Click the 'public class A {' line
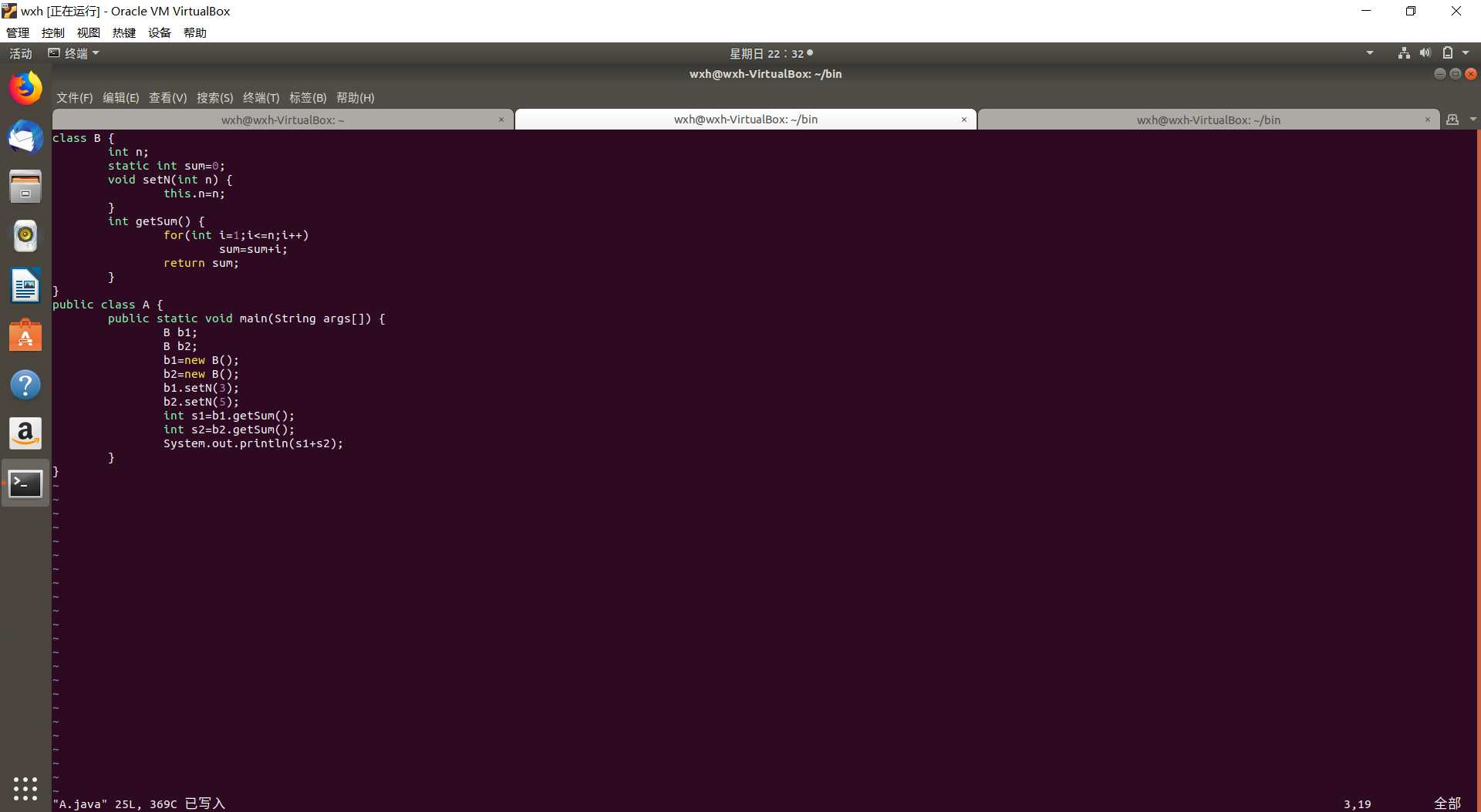Viewport: 1481px width, 812px height. (x=107, y=305)
